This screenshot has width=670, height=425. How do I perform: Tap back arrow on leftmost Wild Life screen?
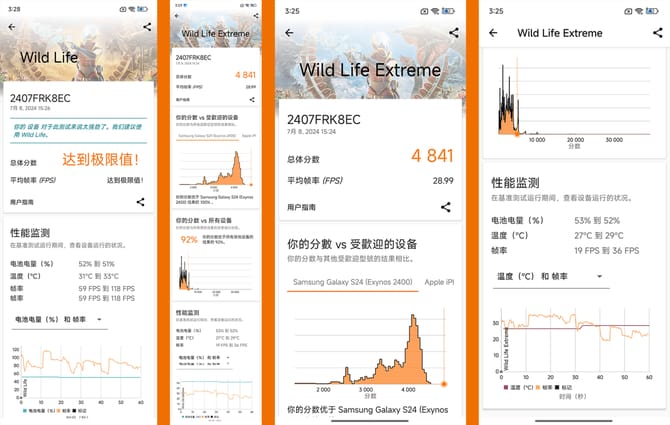(x=12, y=27)
